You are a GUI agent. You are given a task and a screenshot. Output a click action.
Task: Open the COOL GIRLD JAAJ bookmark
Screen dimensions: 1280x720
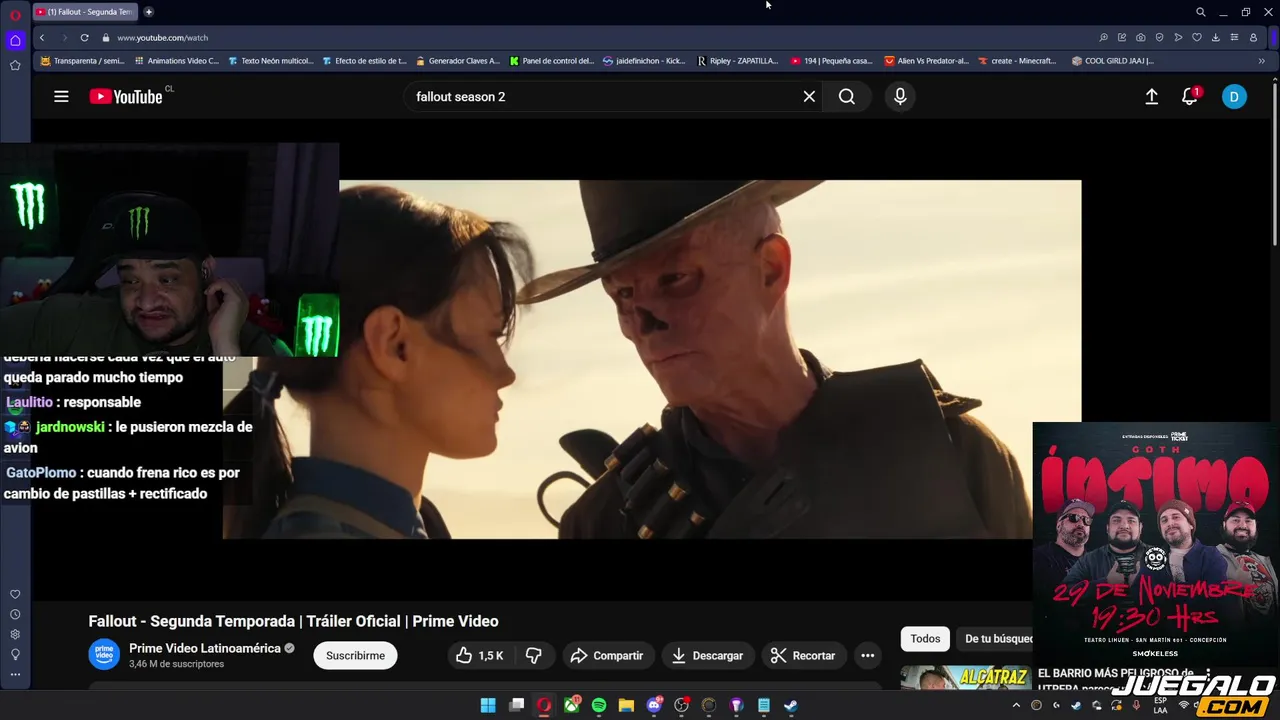tap(1112, 61)
